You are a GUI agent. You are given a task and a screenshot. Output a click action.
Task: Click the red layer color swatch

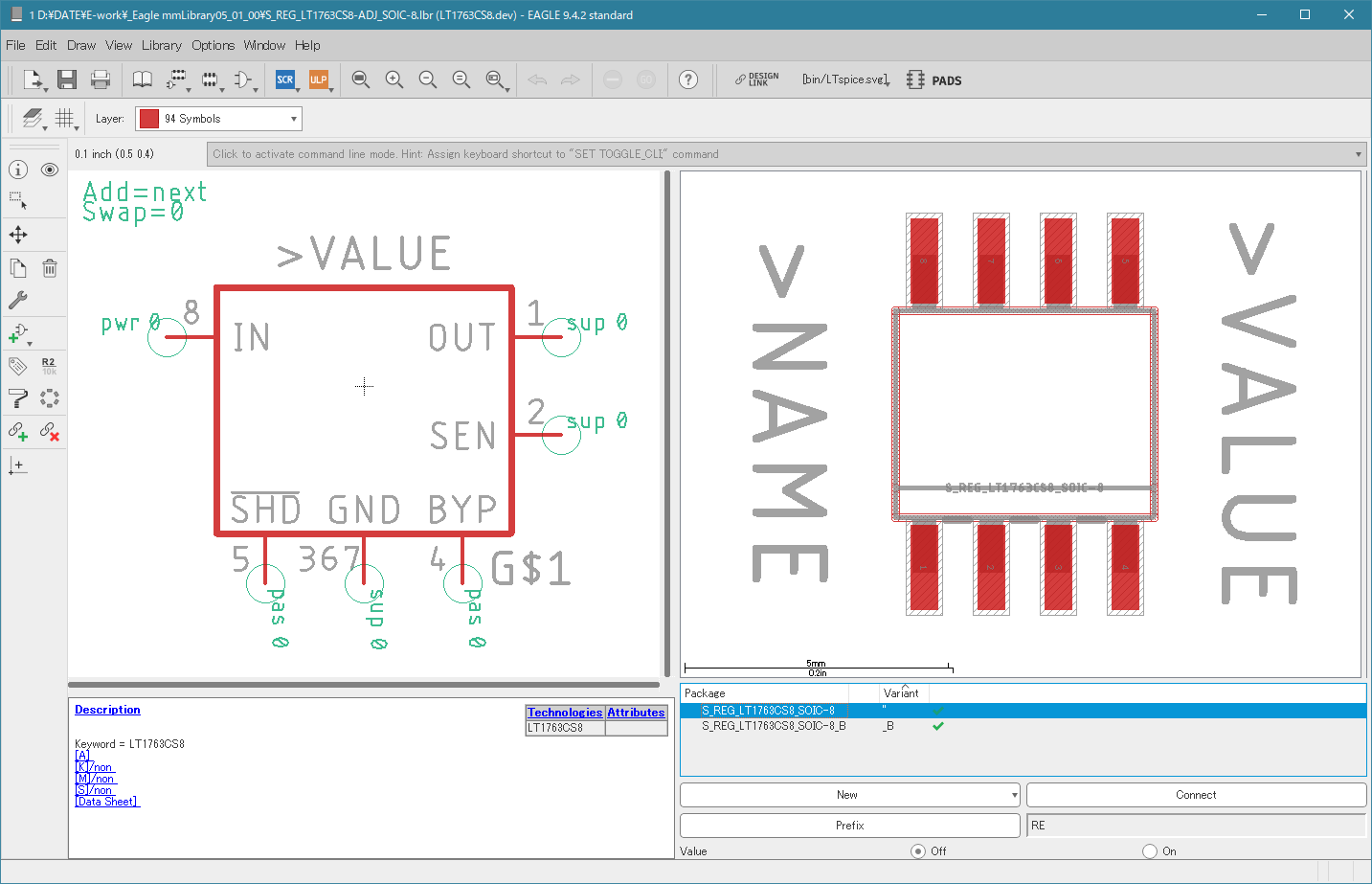(x=149, y=119)
